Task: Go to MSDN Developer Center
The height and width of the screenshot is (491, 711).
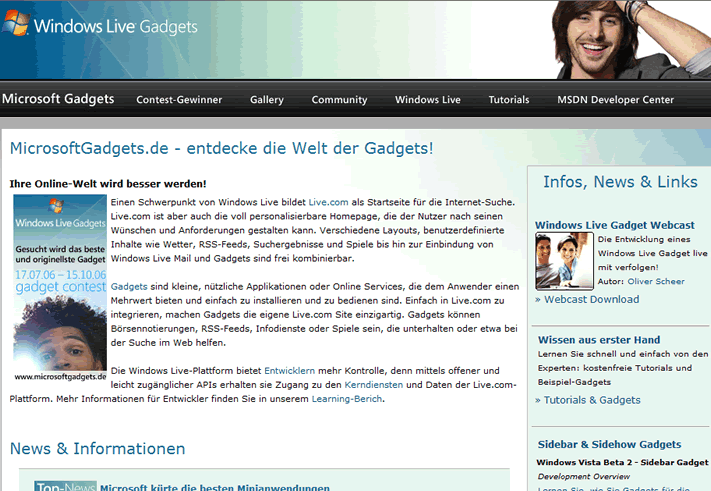Action: [x=615, y=100]
